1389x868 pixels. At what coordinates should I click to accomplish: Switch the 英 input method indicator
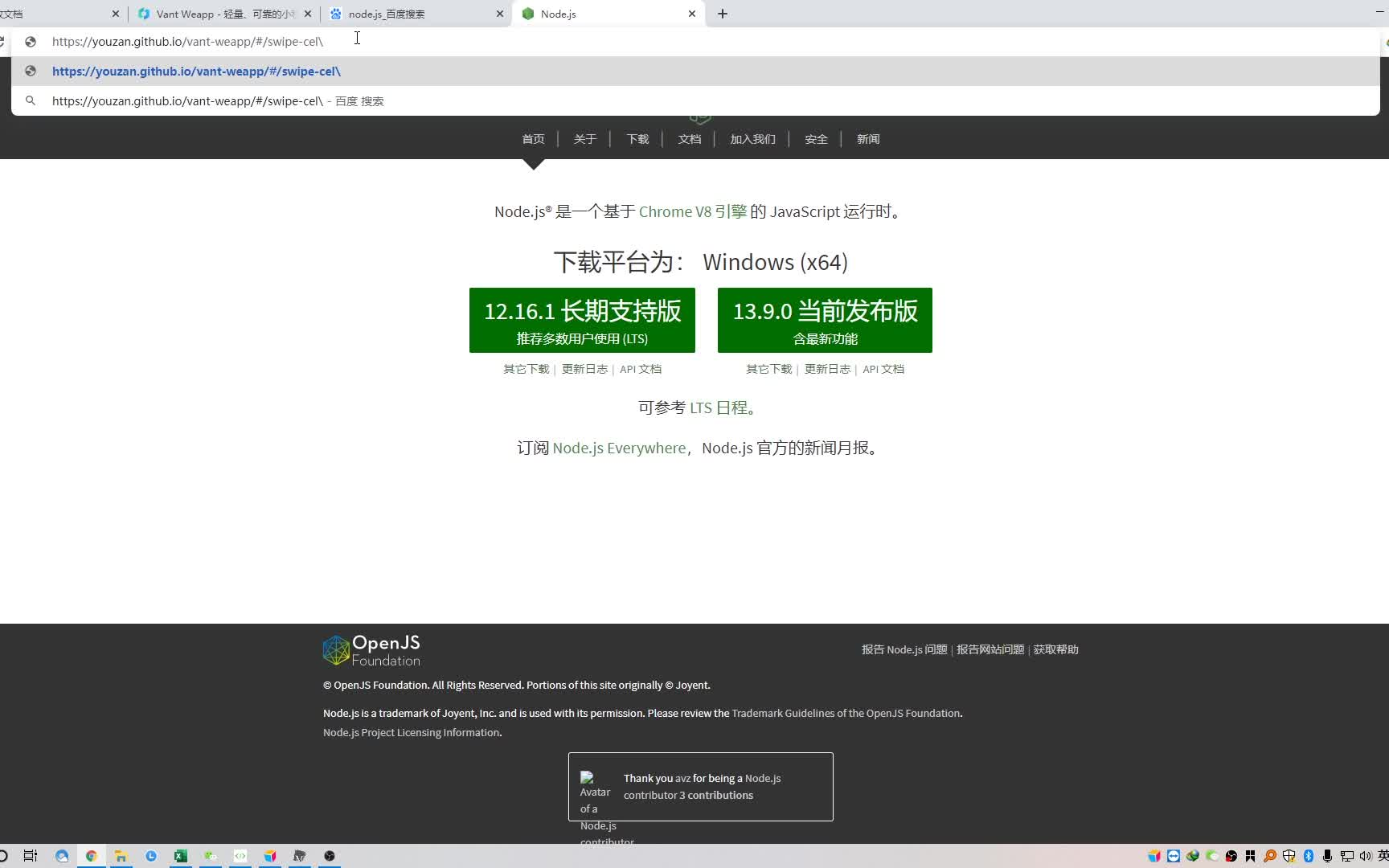pos(1383,856)
